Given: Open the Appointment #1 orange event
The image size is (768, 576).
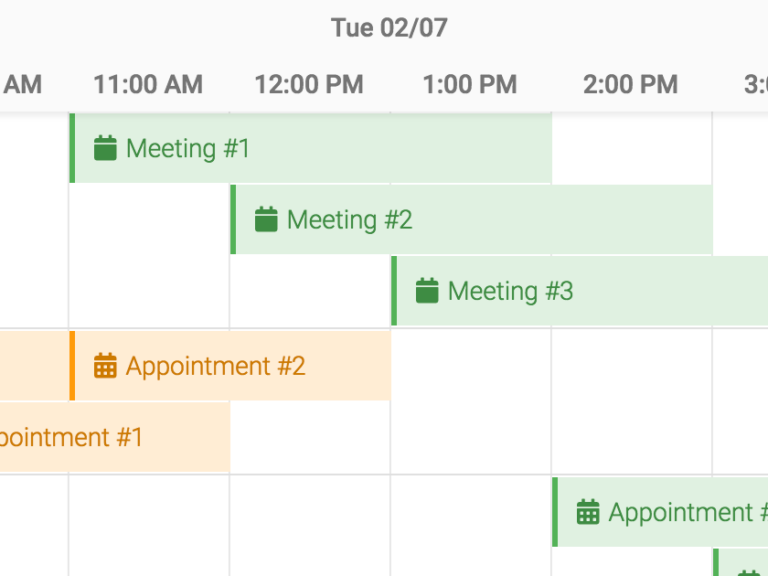Looking at the screenshot, I should click(x=115, y=437).
